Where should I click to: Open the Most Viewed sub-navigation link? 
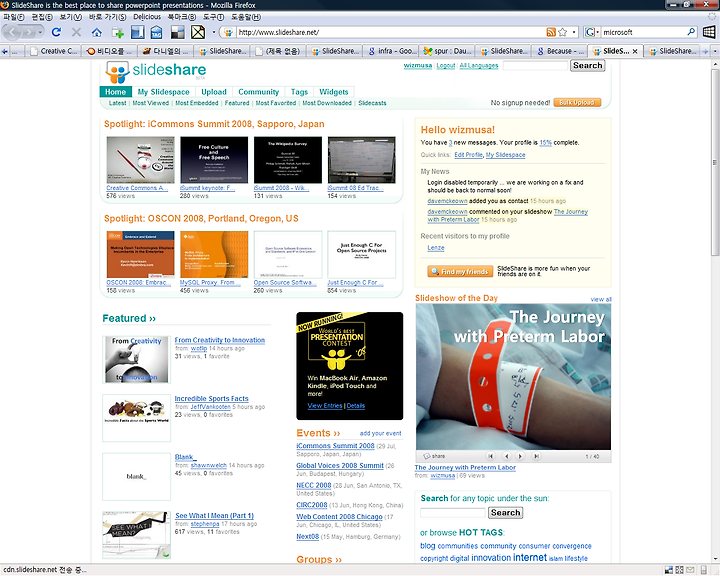[151, 103]
